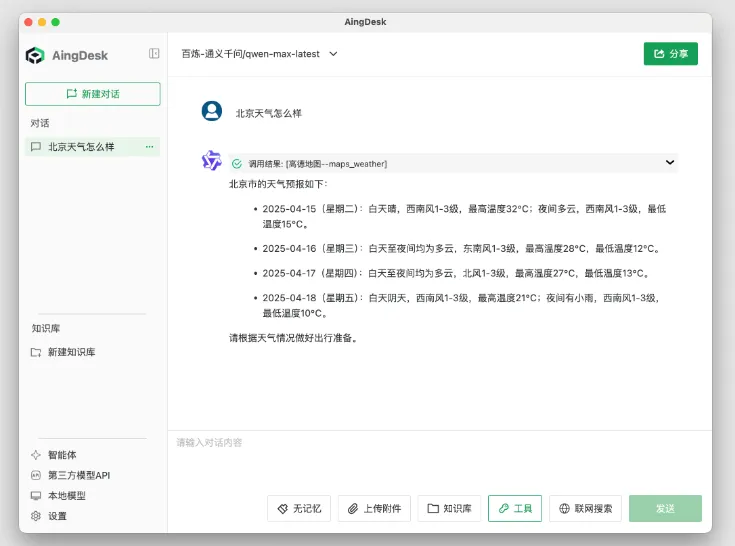Share the conversation with 分享 button
This screenshot has width=735, height=546.
click(x=670, y=54)
